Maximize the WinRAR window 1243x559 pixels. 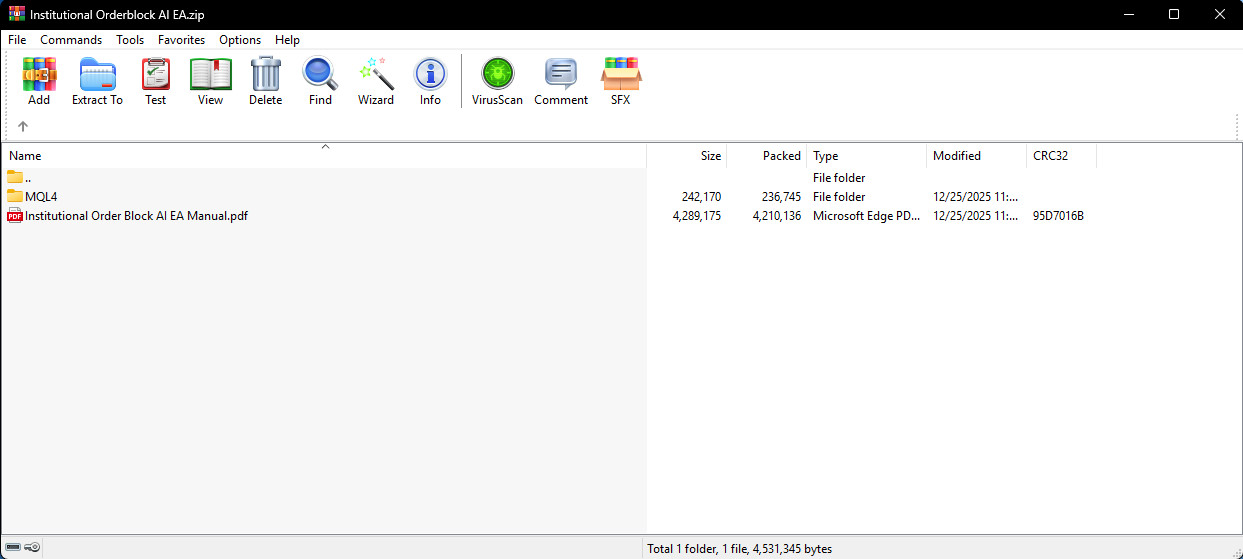(x=1174, y=14)
